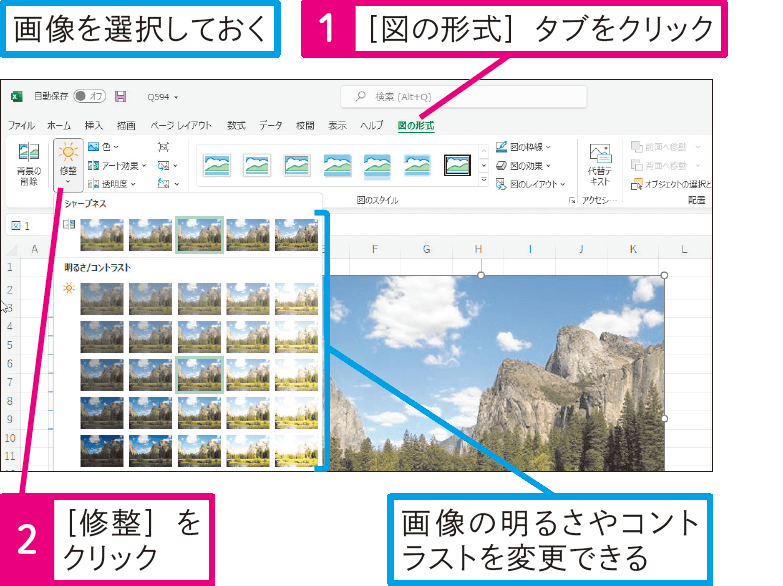Open the 図の効果 dropdown
The image size is (783, 586).
pos(523,165)
